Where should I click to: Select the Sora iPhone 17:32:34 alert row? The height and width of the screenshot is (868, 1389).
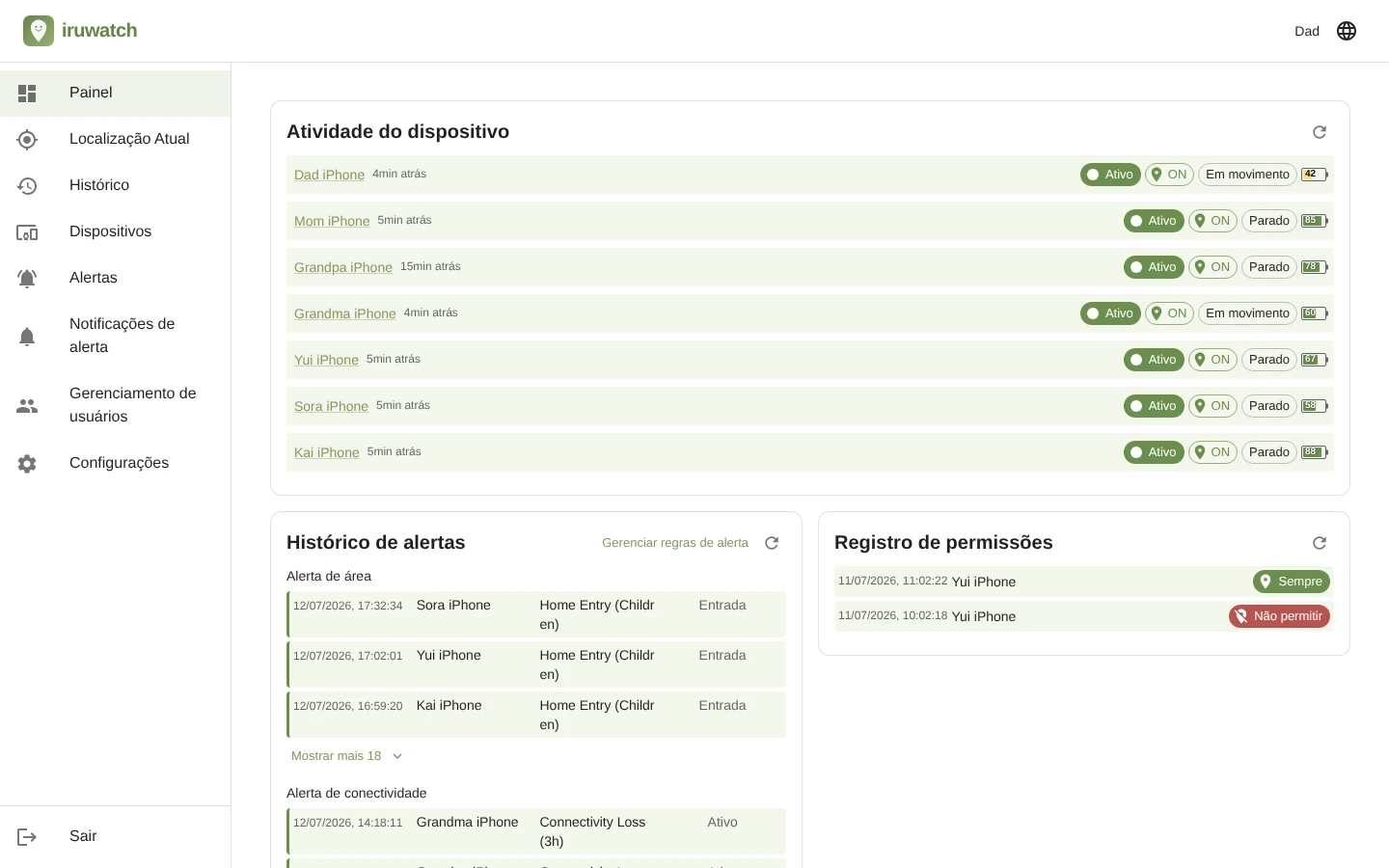coord(536,614)
